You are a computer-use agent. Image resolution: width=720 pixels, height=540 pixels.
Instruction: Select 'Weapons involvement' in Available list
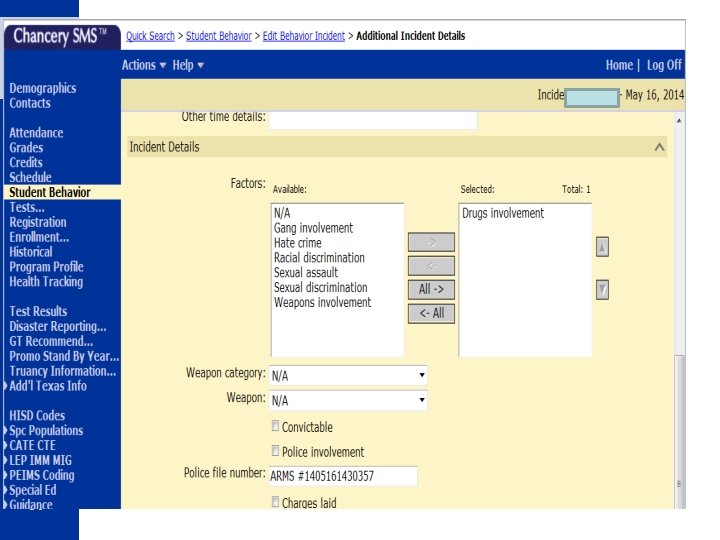(322, 302)
